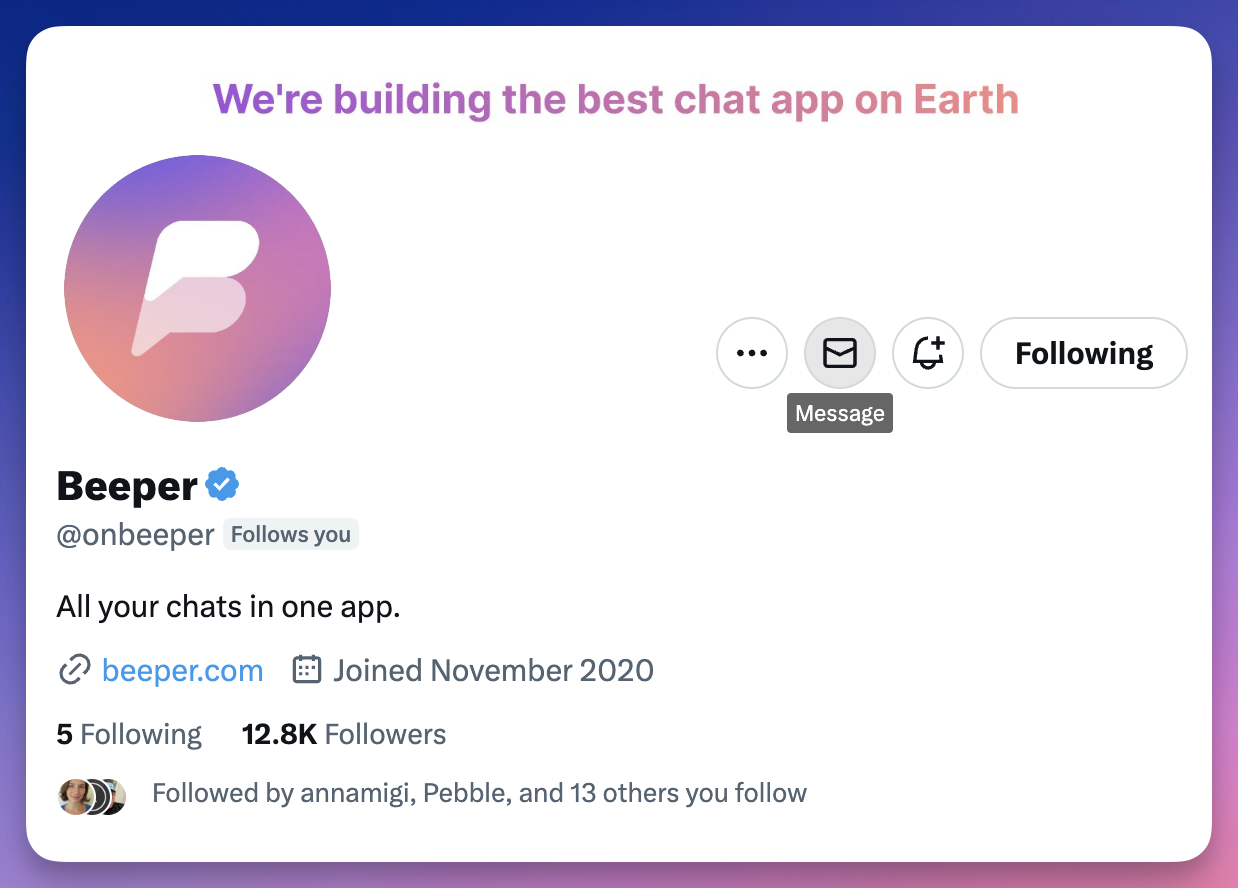Click the "best chat app on Earth" banner
This screenshot has width=1238, height=888.
(616, 100)
